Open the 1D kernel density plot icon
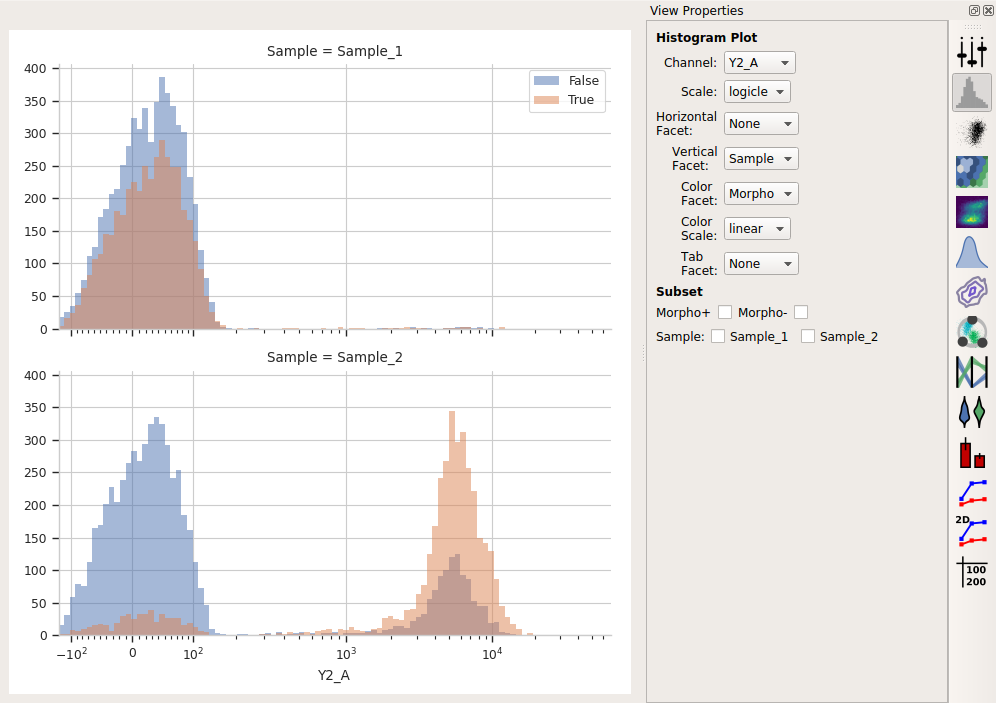The height and width of the screenshot is (703, 996). click(x=971, y=251)
